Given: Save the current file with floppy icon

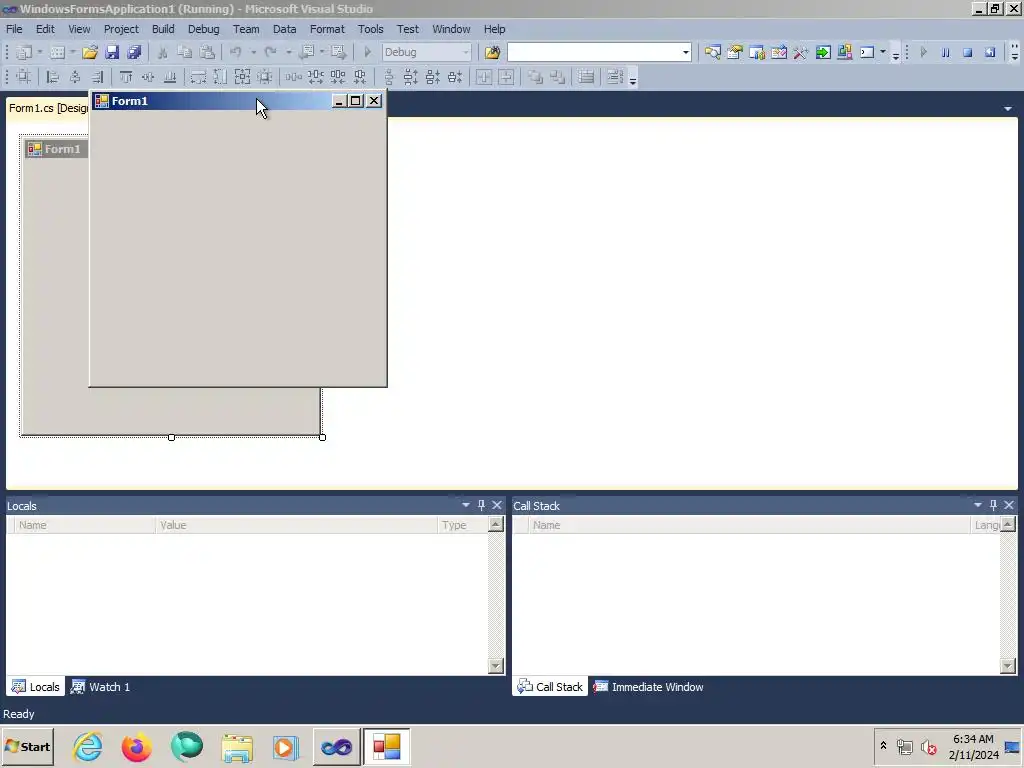Looking at the screenshot, I should click(x=112, y=52).
